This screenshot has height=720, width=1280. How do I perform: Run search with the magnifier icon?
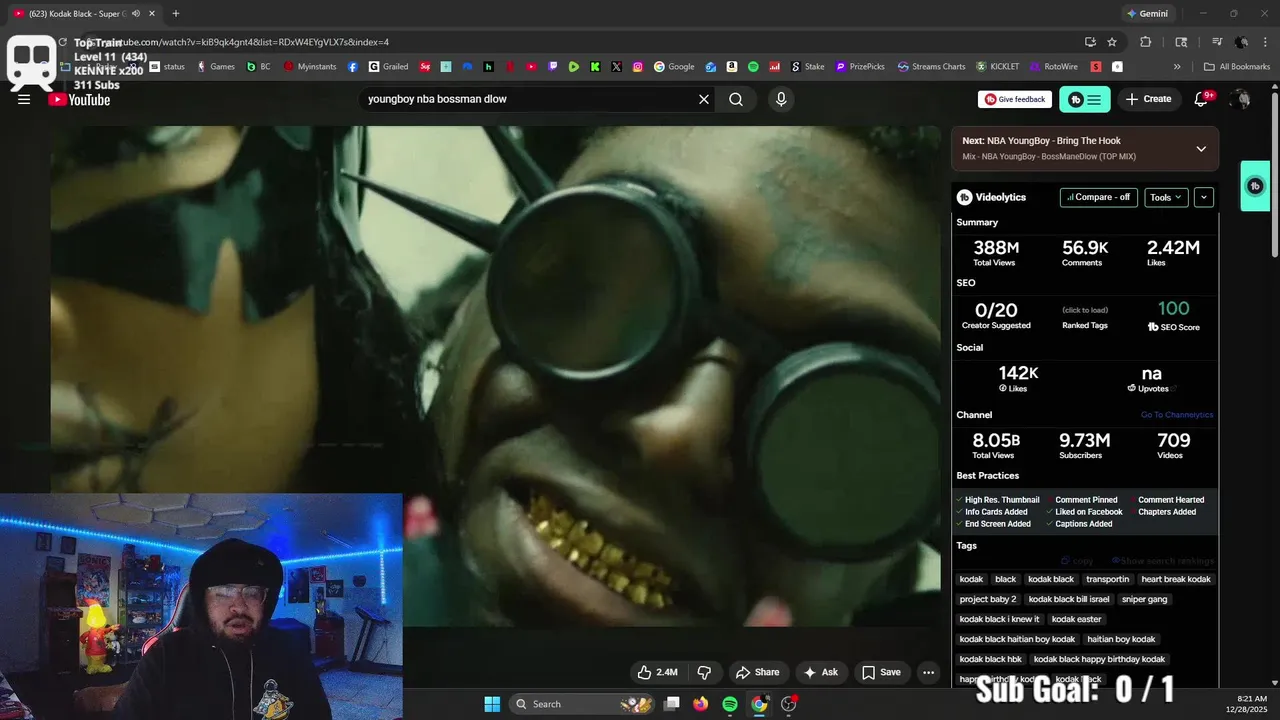tap(736, 99)
